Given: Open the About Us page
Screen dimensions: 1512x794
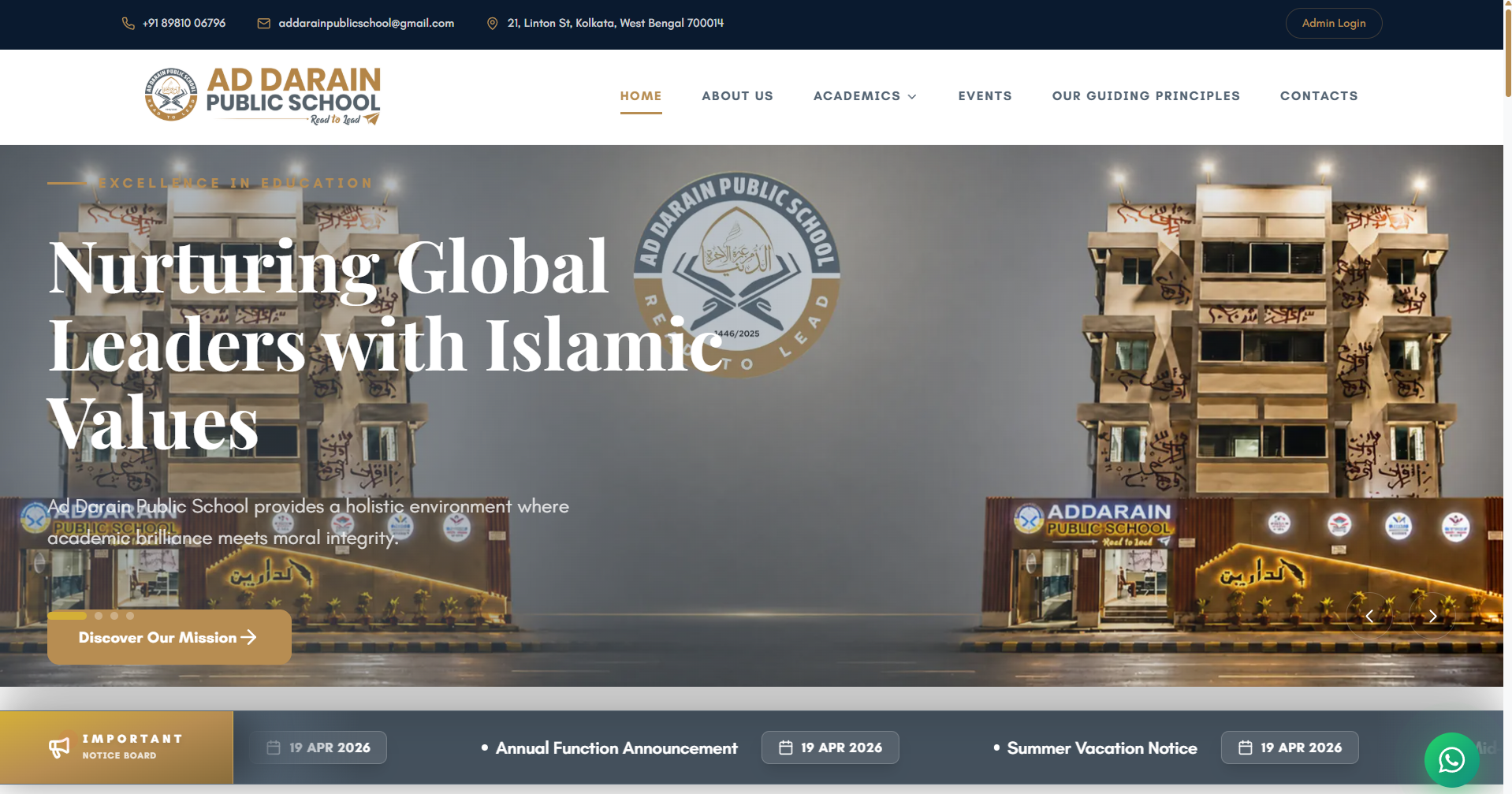Looking at the screenshot, I should [x=738, y=96].
